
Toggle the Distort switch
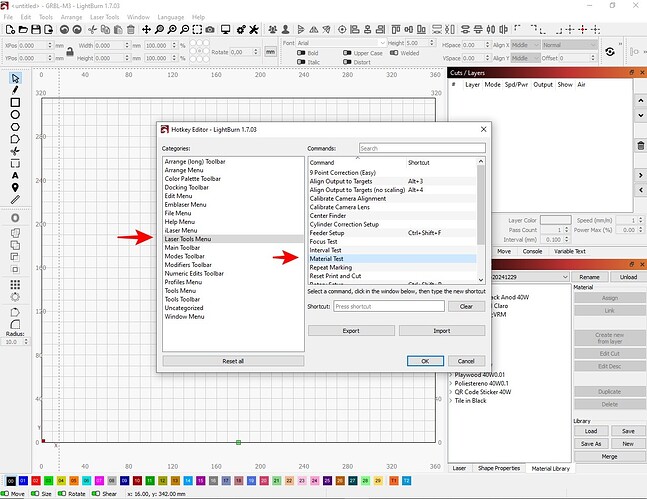pyautogui.click(x=347, y=62)
